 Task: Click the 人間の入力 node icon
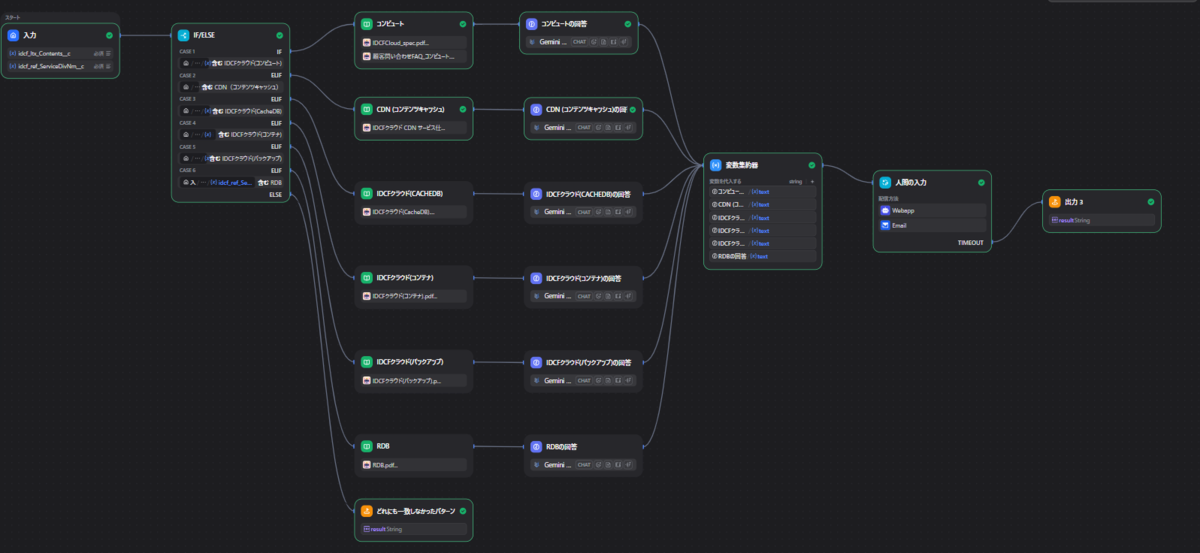pyautogui.click(x=885, y=182)
